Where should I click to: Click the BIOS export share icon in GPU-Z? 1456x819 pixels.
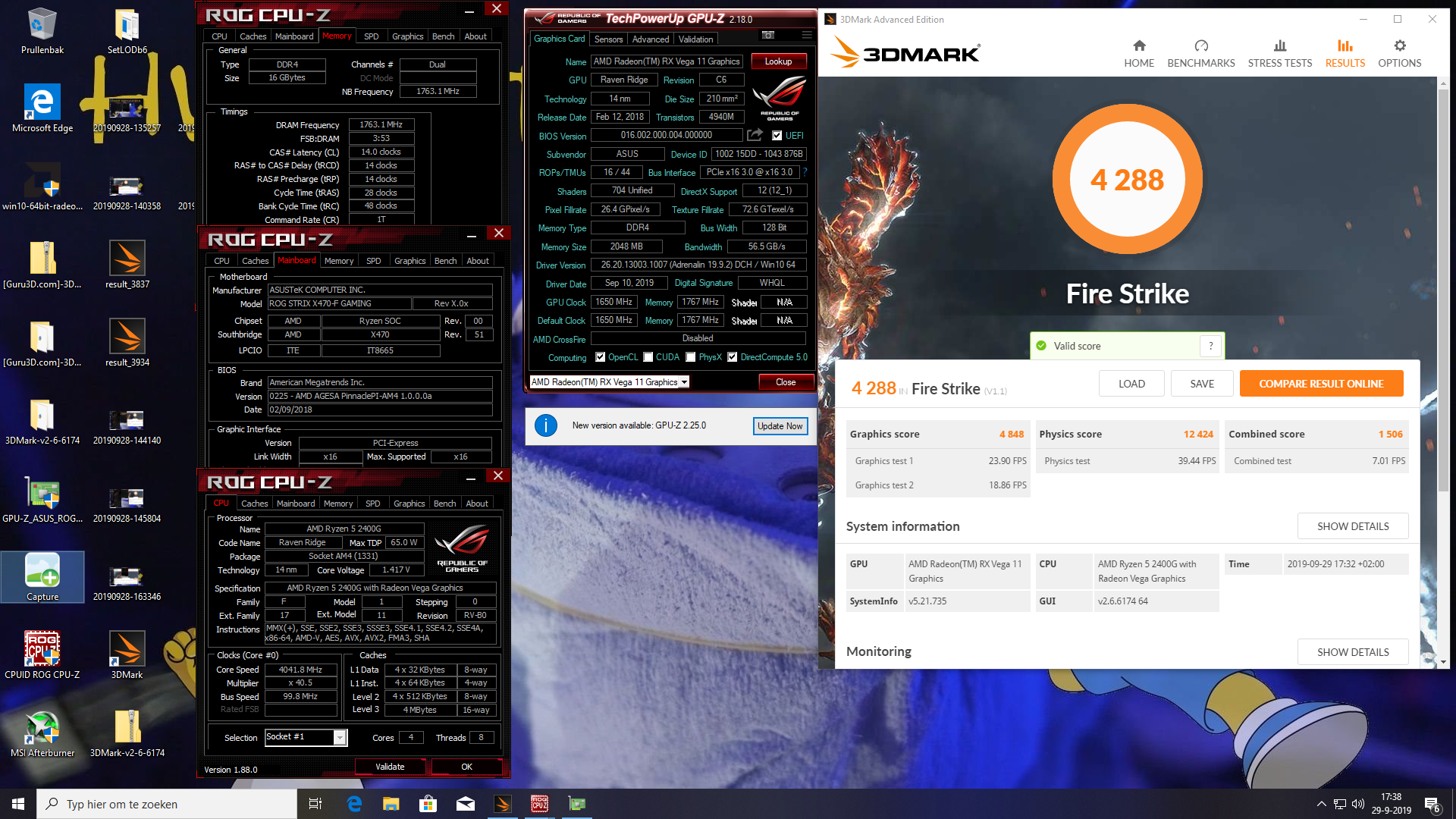coord(755,135)
